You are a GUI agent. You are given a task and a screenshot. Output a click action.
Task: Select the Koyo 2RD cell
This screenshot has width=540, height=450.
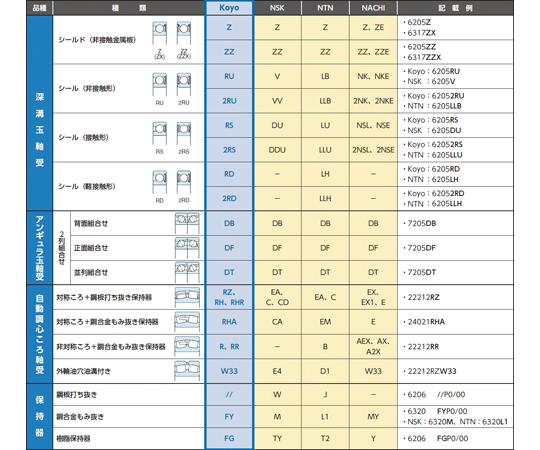(229, 198)
